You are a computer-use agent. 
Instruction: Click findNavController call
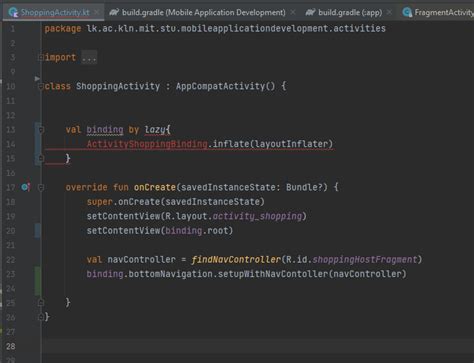coord(236,259)
